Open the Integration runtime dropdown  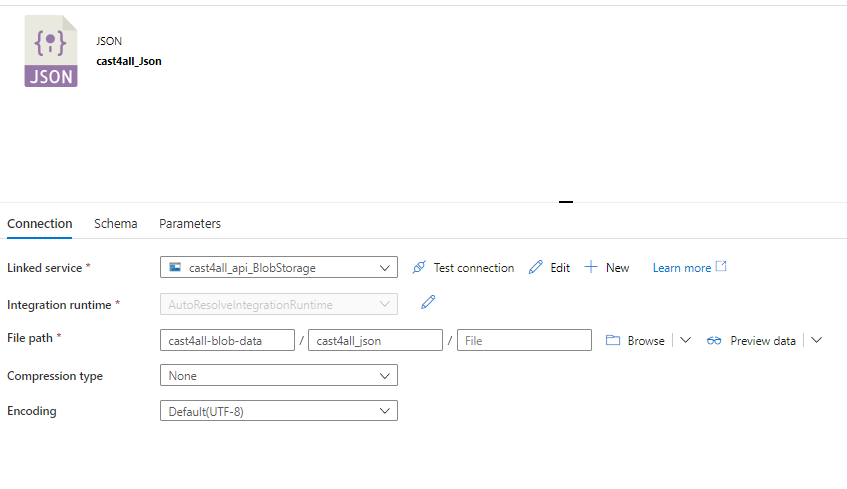pos(279,304)
